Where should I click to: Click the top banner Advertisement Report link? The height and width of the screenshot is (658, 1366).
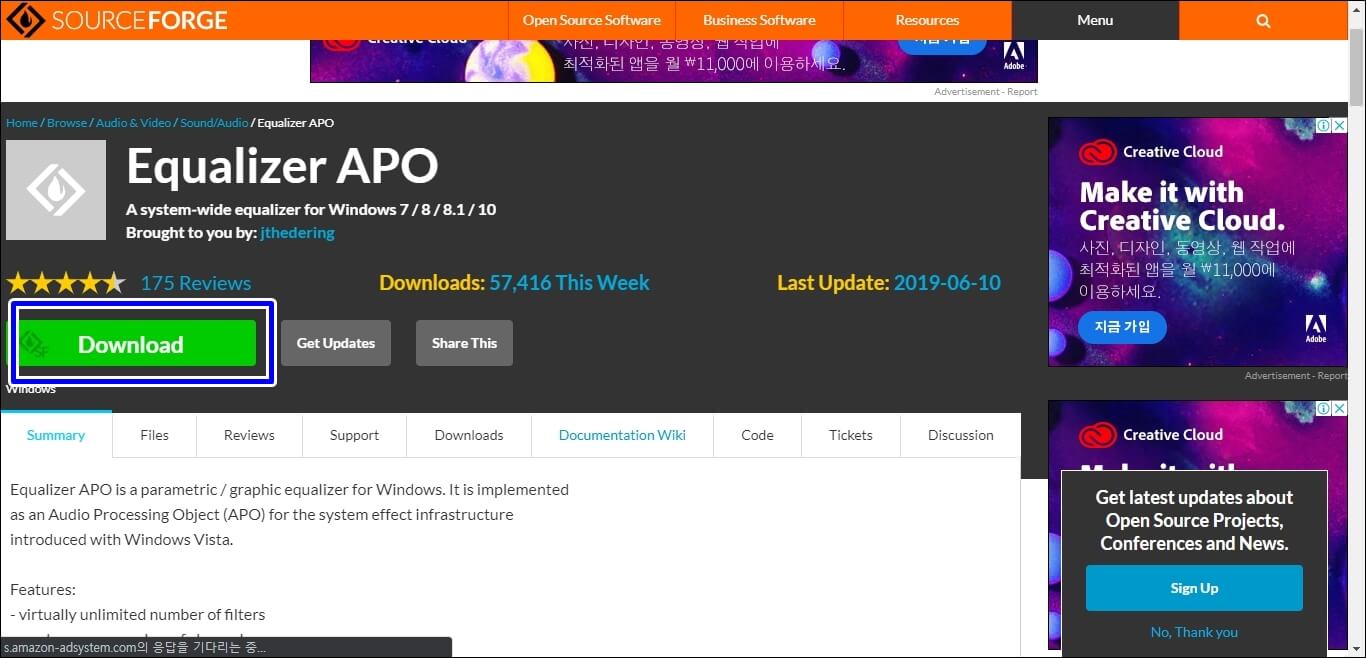point(986,92)
